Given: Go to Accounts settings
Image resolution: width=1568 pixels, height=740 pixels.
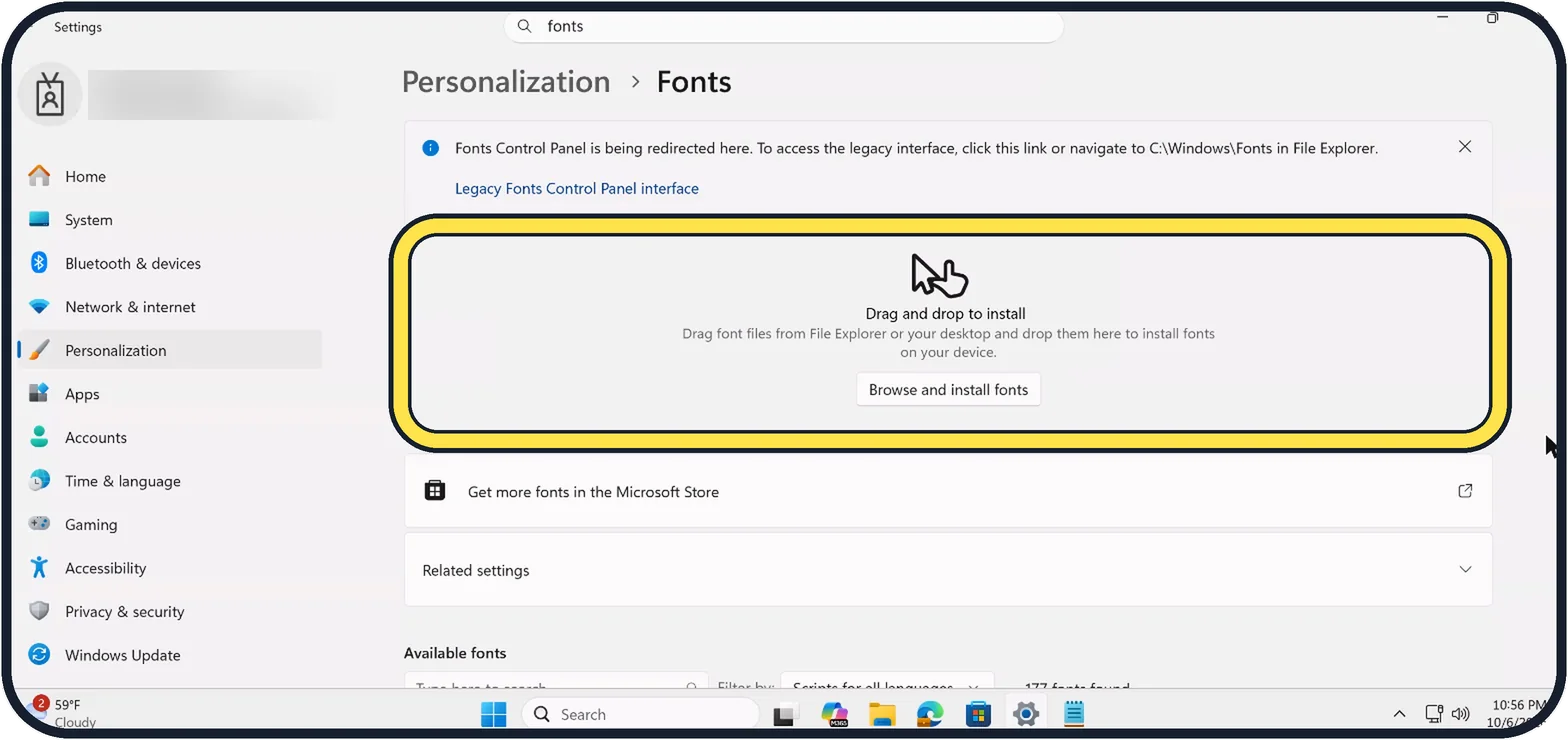Looking at the screenshot, I should pyautogui.click(x=170, y=437).
